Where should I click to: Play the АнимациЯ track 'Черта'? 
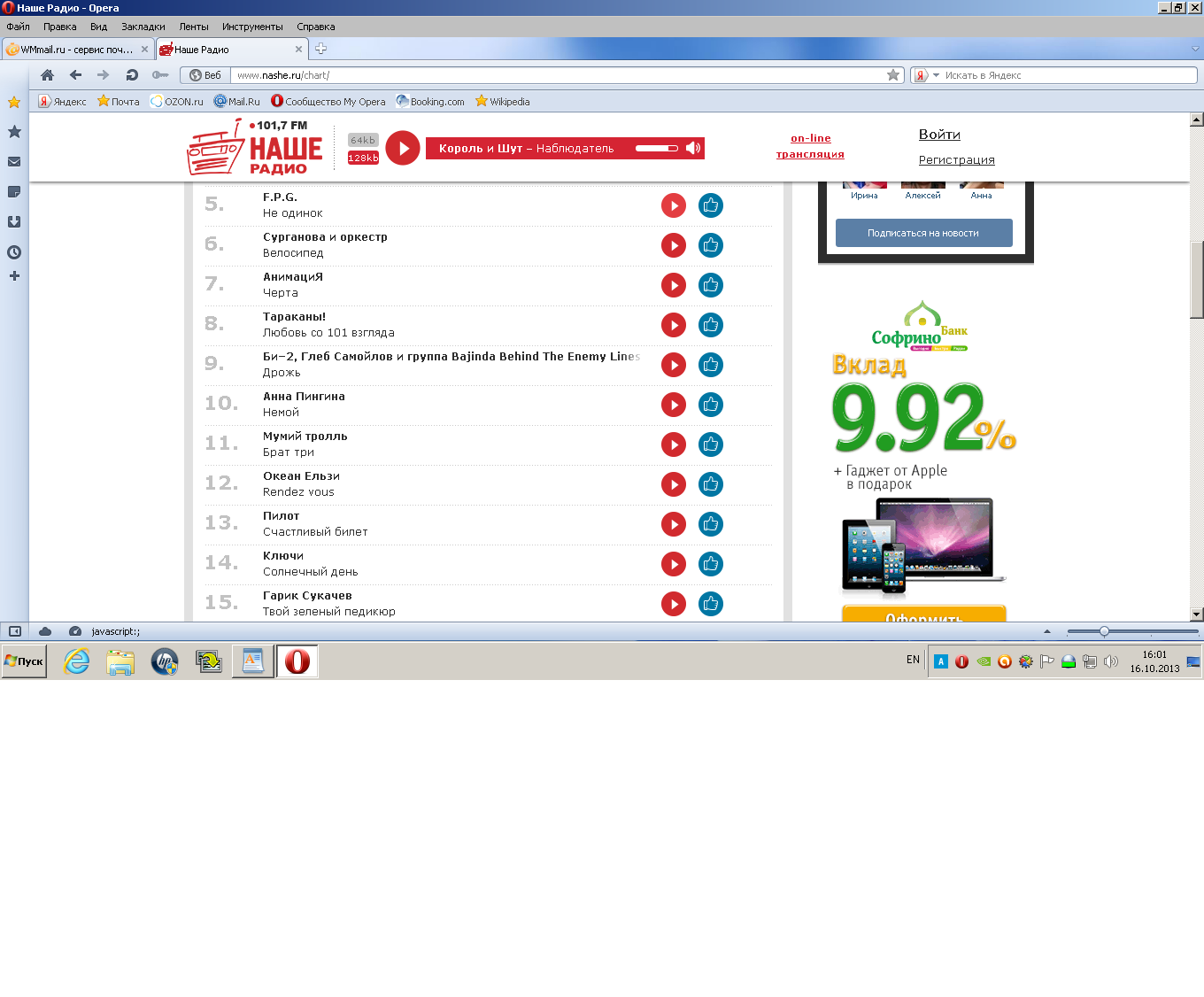[x=674, y=285]
